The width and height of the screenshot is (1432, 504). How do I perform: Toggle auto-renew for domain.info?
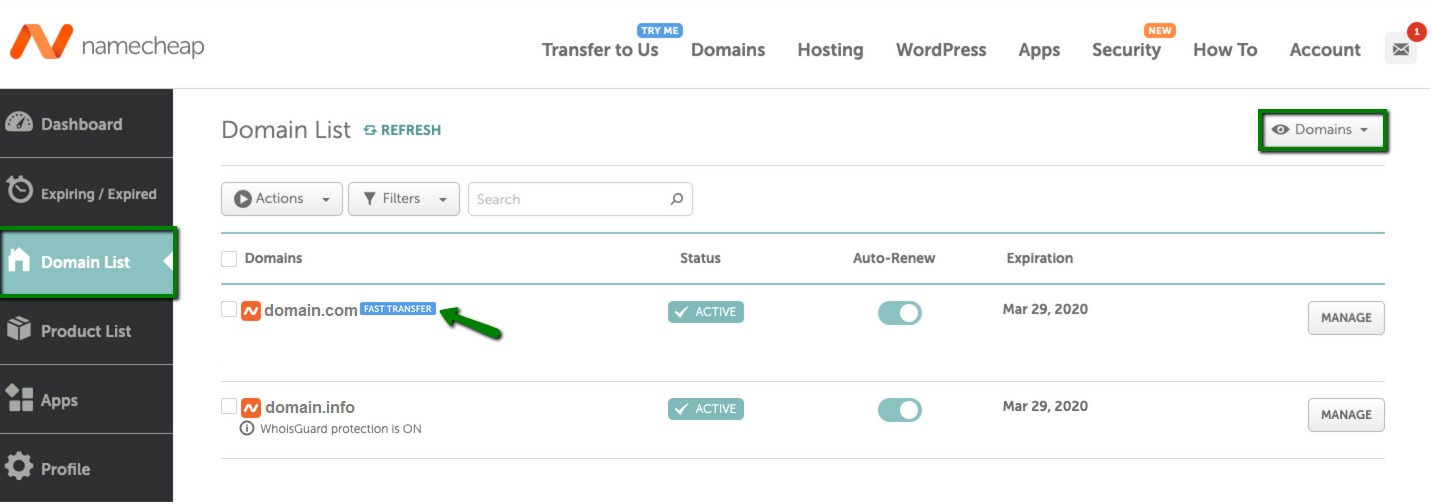(x=900, y=409)
